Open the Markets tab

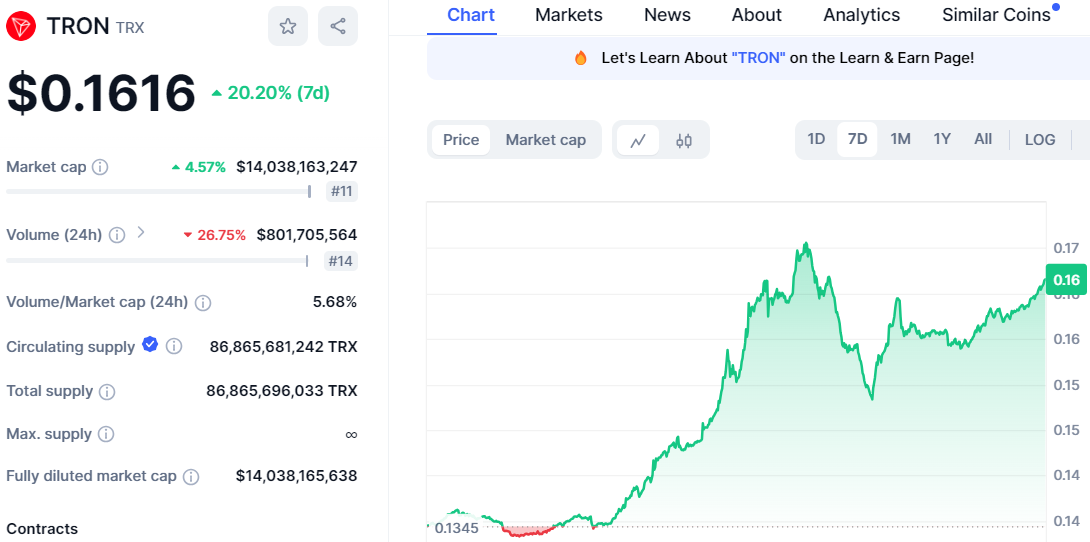tap(569, 15)
